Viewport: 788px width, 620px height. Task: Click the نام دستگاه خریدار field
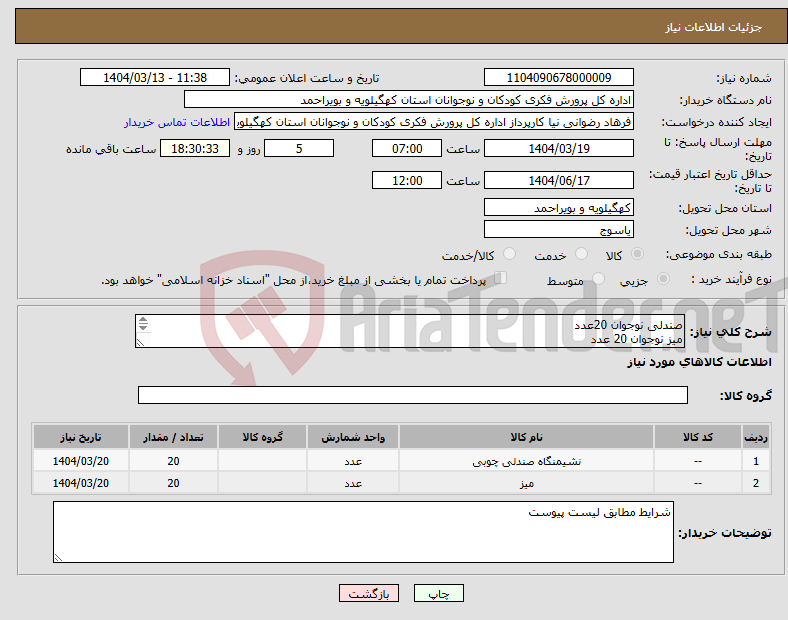click(x=409, y=99)
